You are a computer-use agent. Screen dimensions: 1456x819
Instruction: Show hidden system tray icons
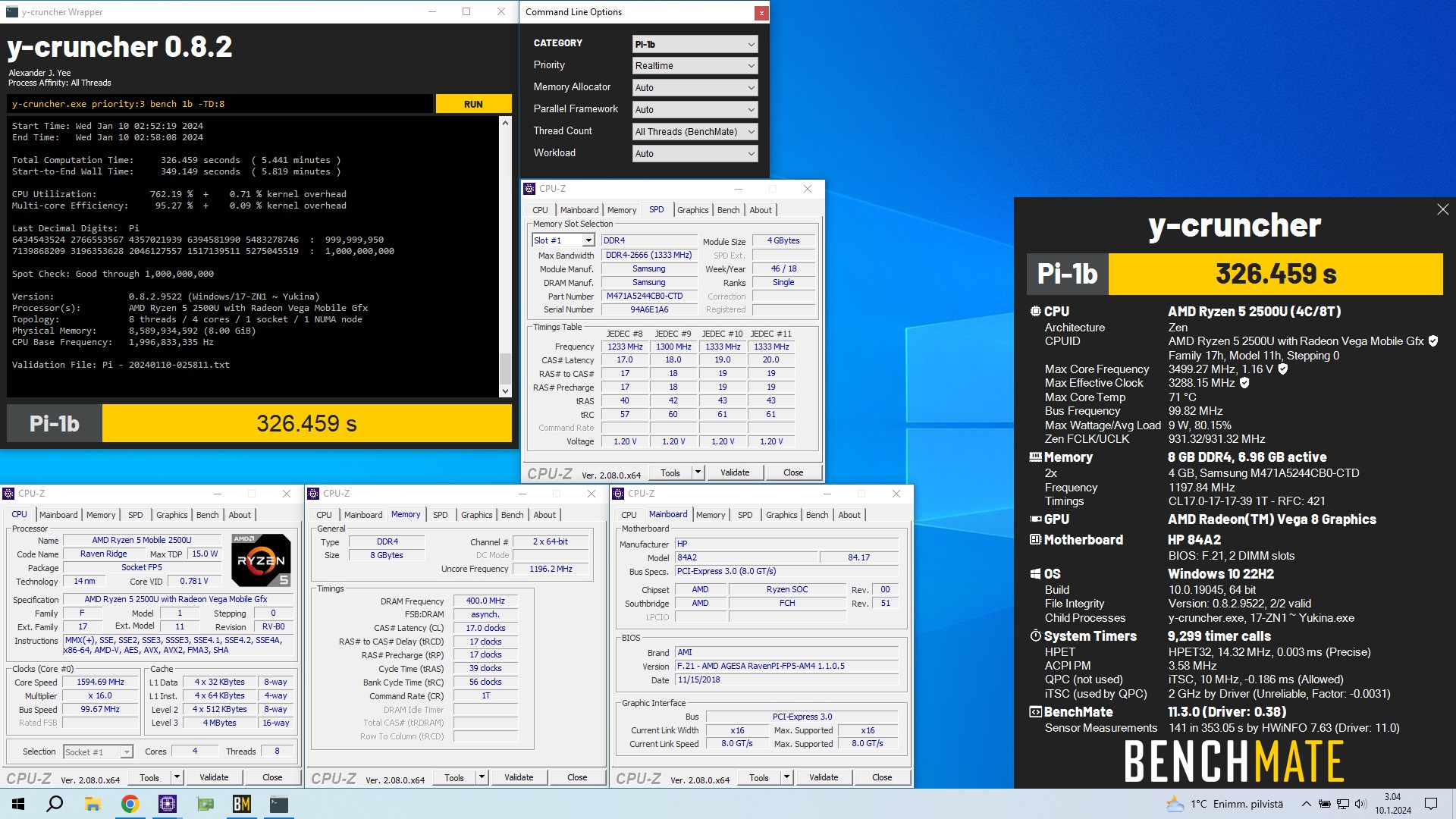click(1306, 804)
